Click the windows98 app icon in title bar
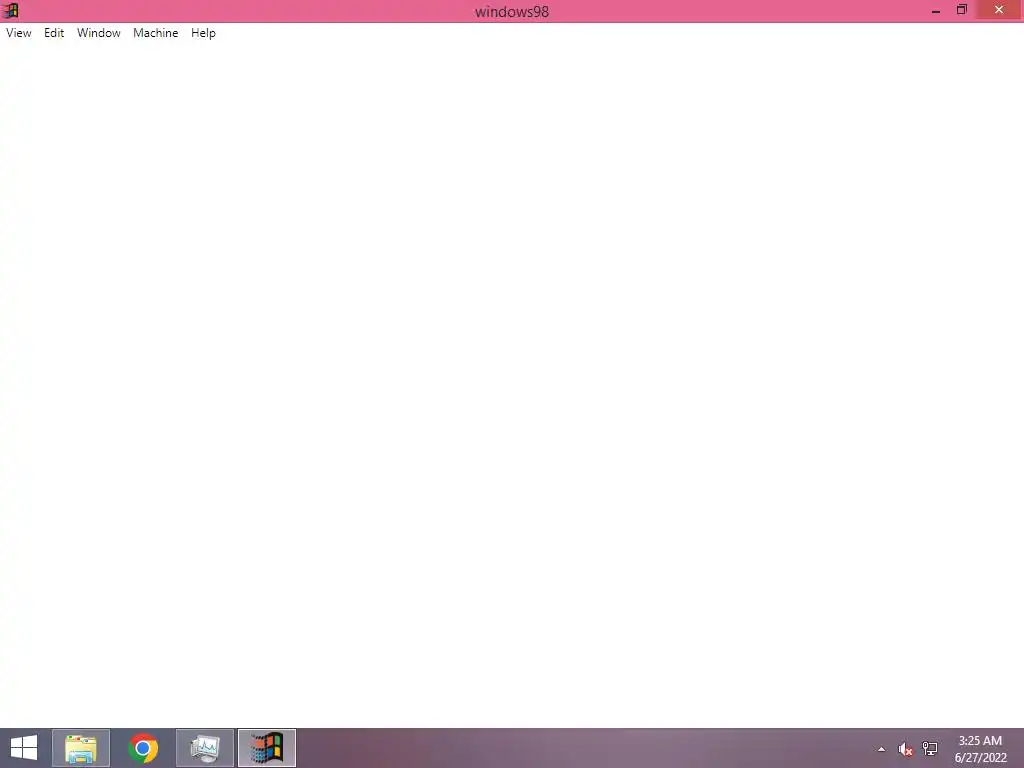Viewport: 1024px width, 768px height. pos(10,10)
